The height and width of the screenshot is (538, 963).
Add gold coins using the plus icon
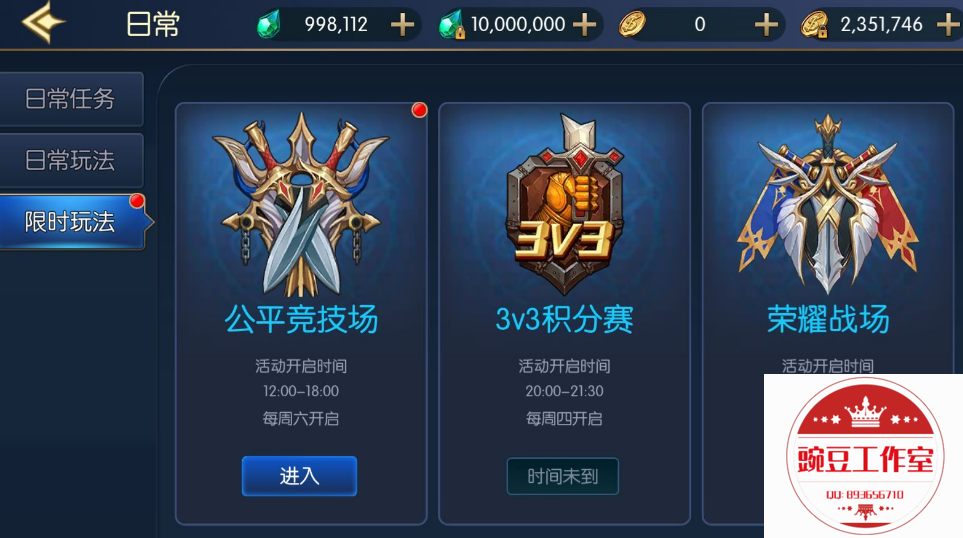[766, 25]
